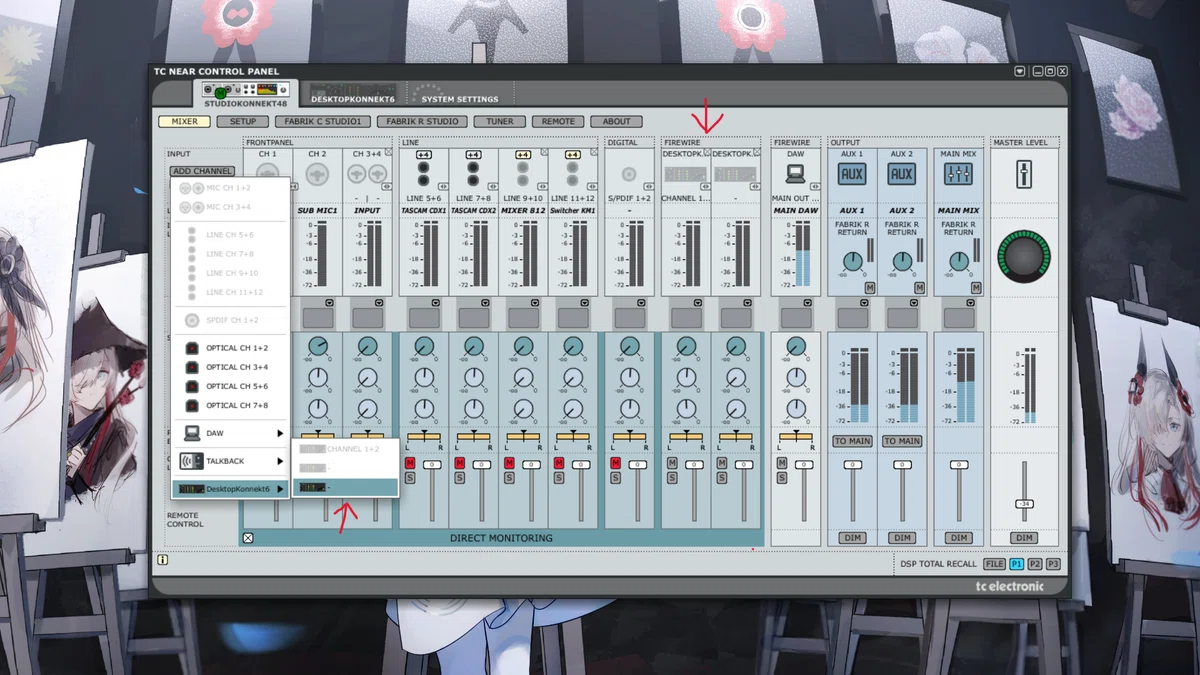The image size is (1200, 675).
Task: Click the DesktopKonnekt CHANNEL 1 device icon
Action: click(686, 174)
